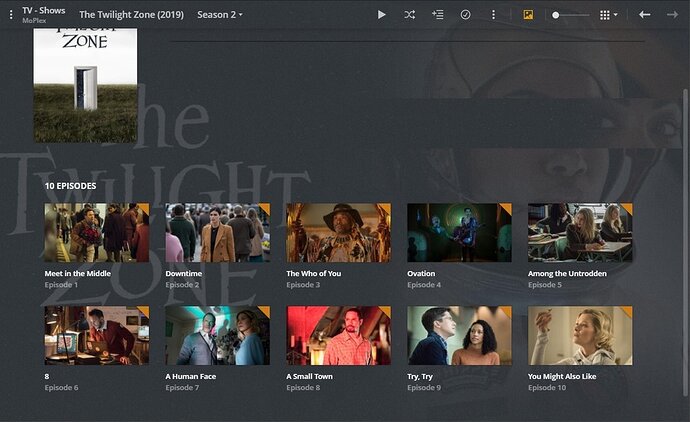Click the 10 EPISODES heading

pos(70,186)
